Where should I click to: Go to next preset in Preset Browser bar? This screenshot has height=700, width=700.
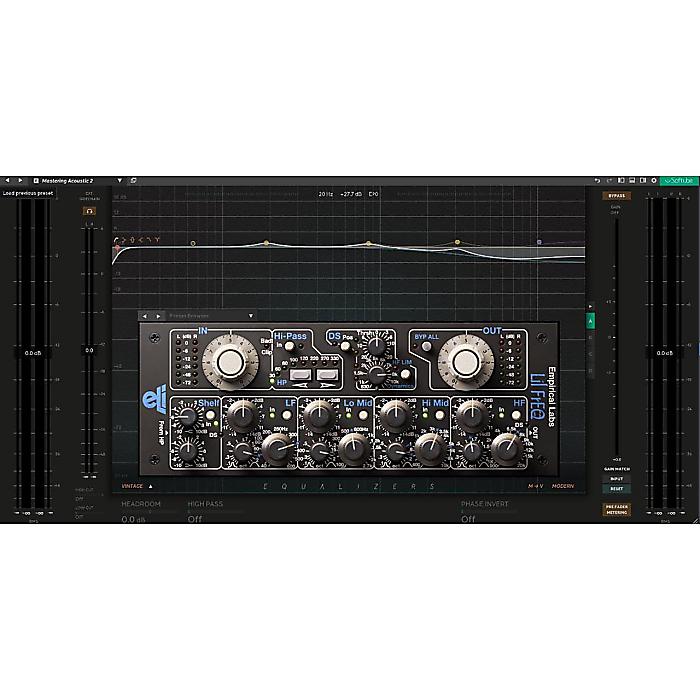[x=158, y=316]
